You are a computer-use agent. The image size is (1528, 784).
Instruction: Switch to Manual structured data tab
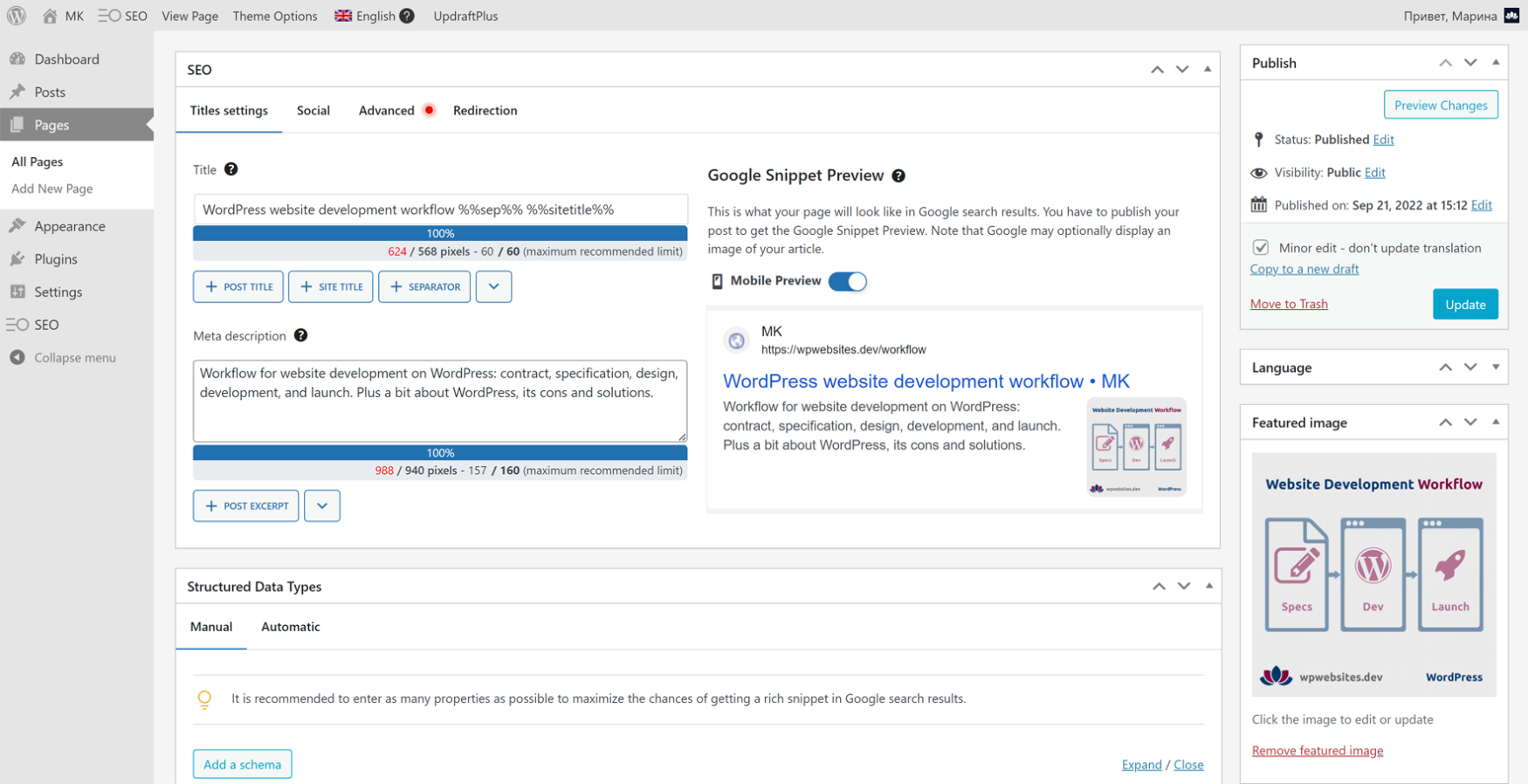click(211, 627)
